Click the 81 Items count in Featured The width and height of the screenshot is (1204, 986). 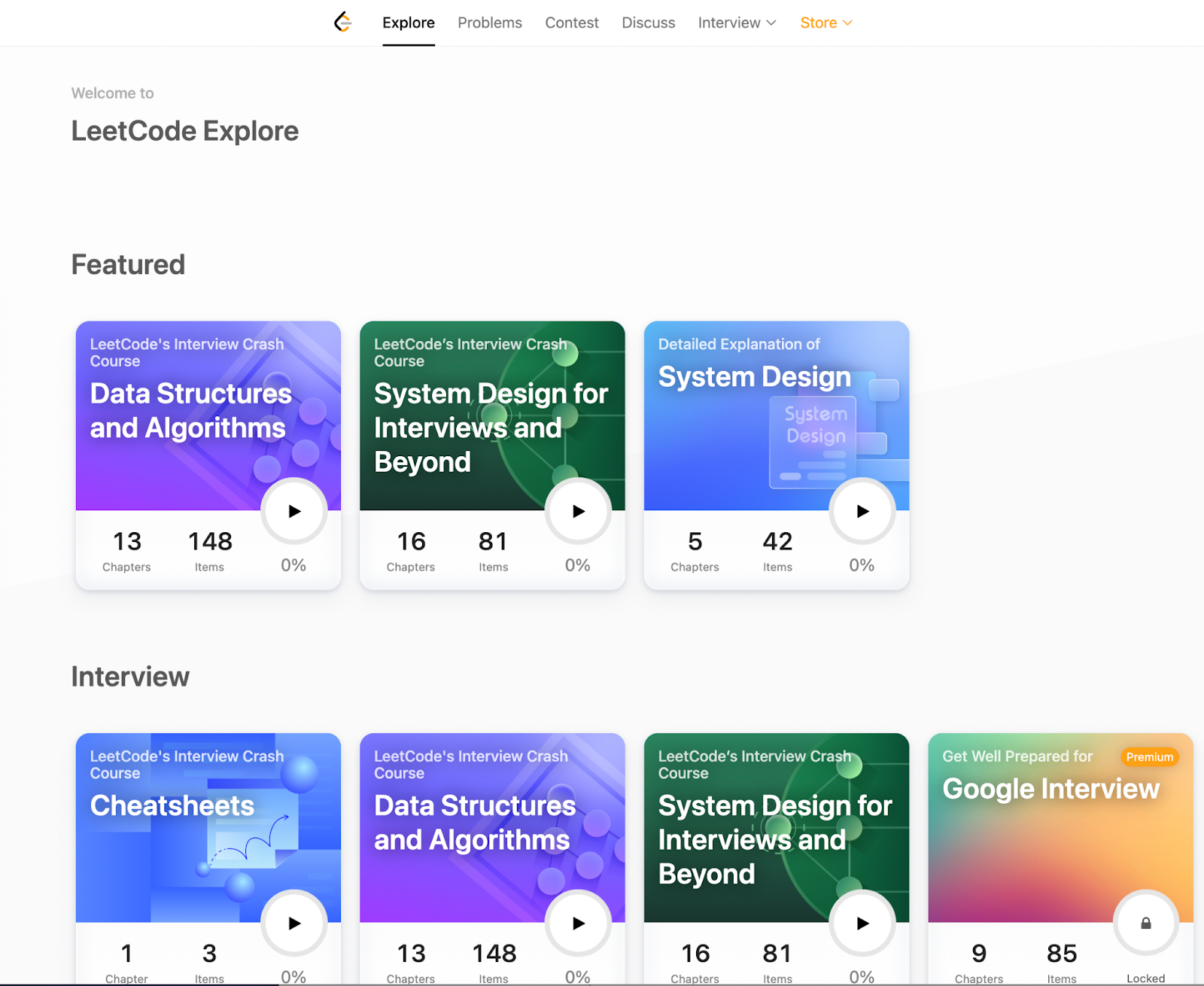click(x=494, y=550)
